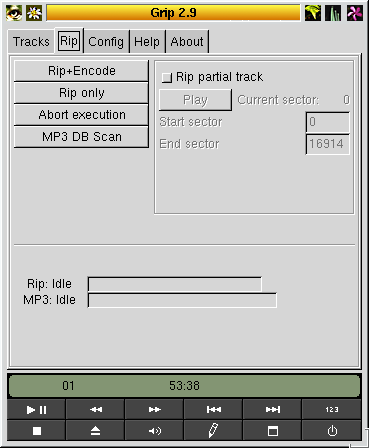Click the window-shaped icon in the bottom button row
The height and width of the screenshot is (448, 369).
coord(272,431)
